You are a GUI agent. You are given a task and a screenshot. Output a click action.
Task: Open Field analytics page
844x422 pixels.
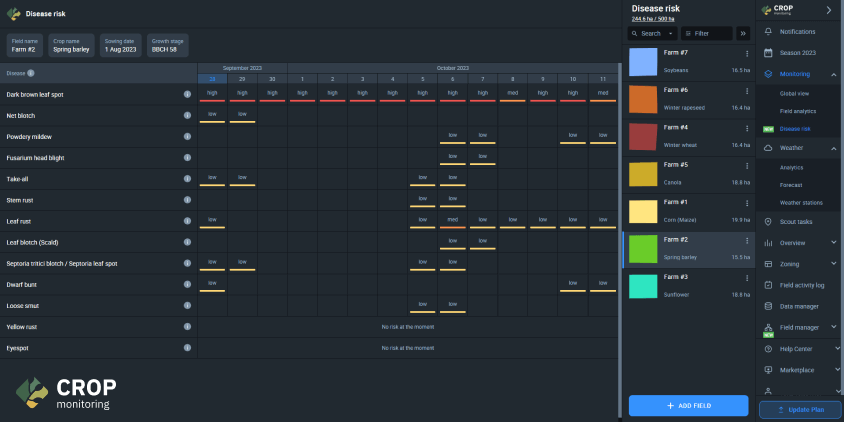click(798, 111)
